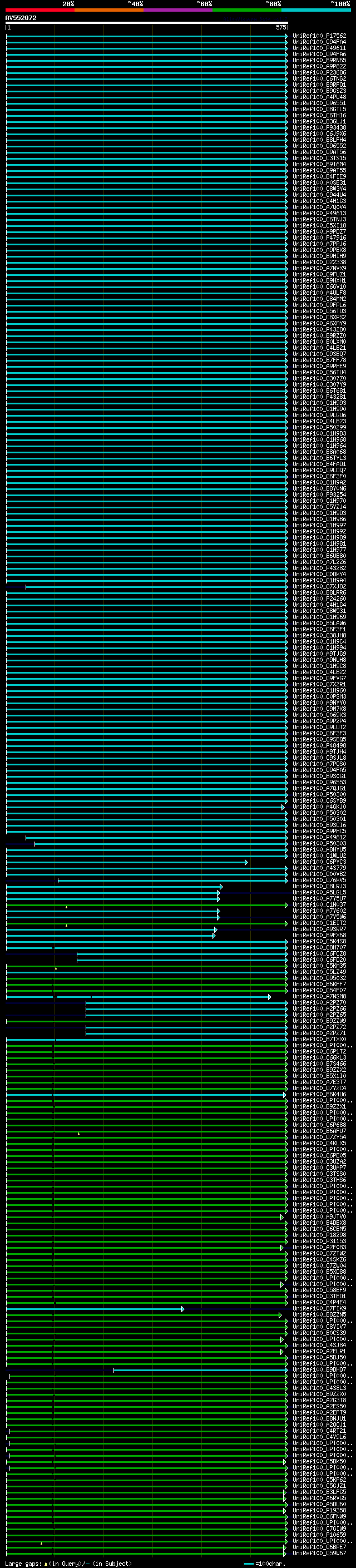356x1568 pixels.
Task: Click the UniRef100_P23686 hit label
Action: coord(319,72)
